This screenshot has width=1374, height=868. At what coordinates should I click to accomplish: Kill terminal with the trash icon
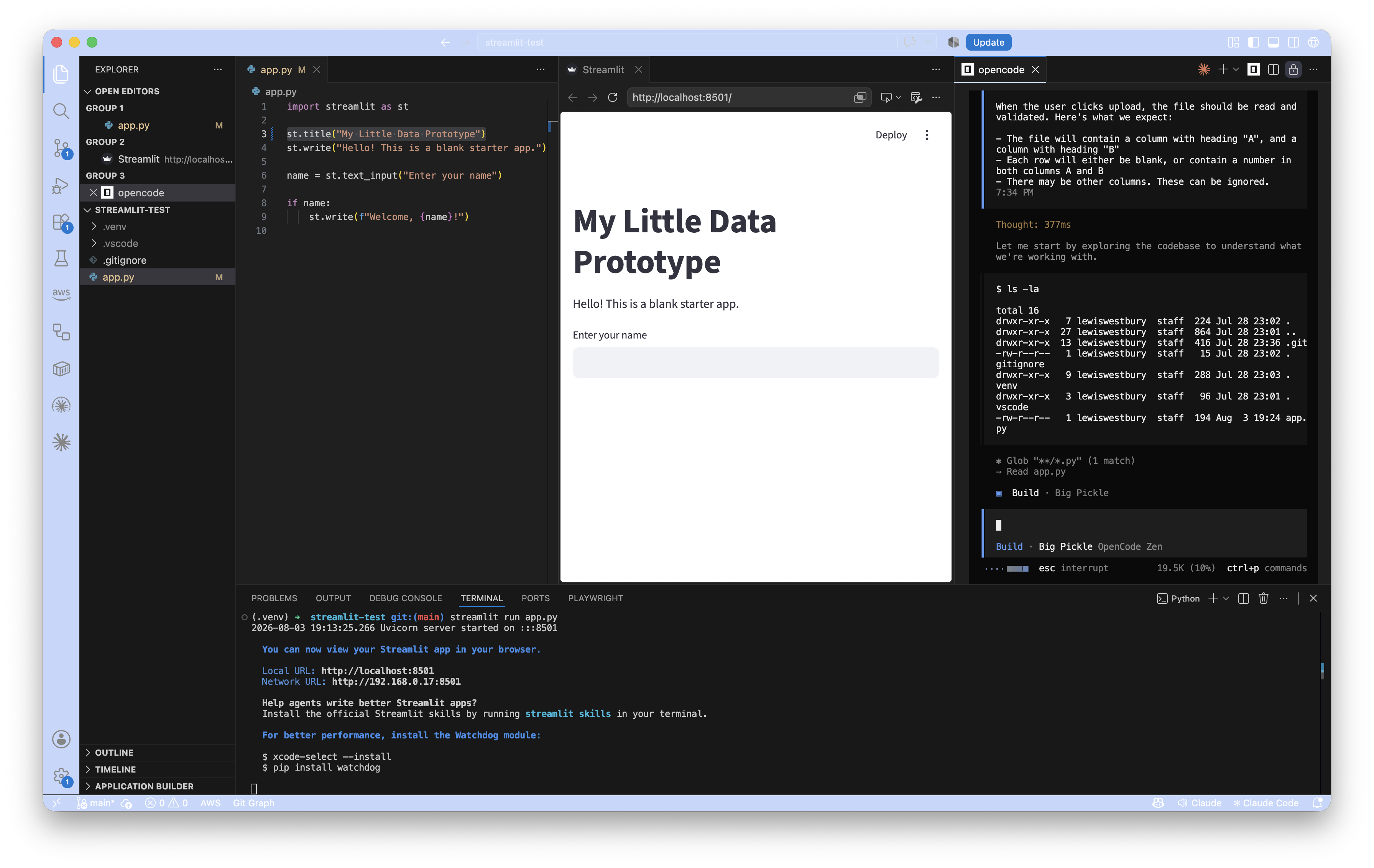[1263, 598]
